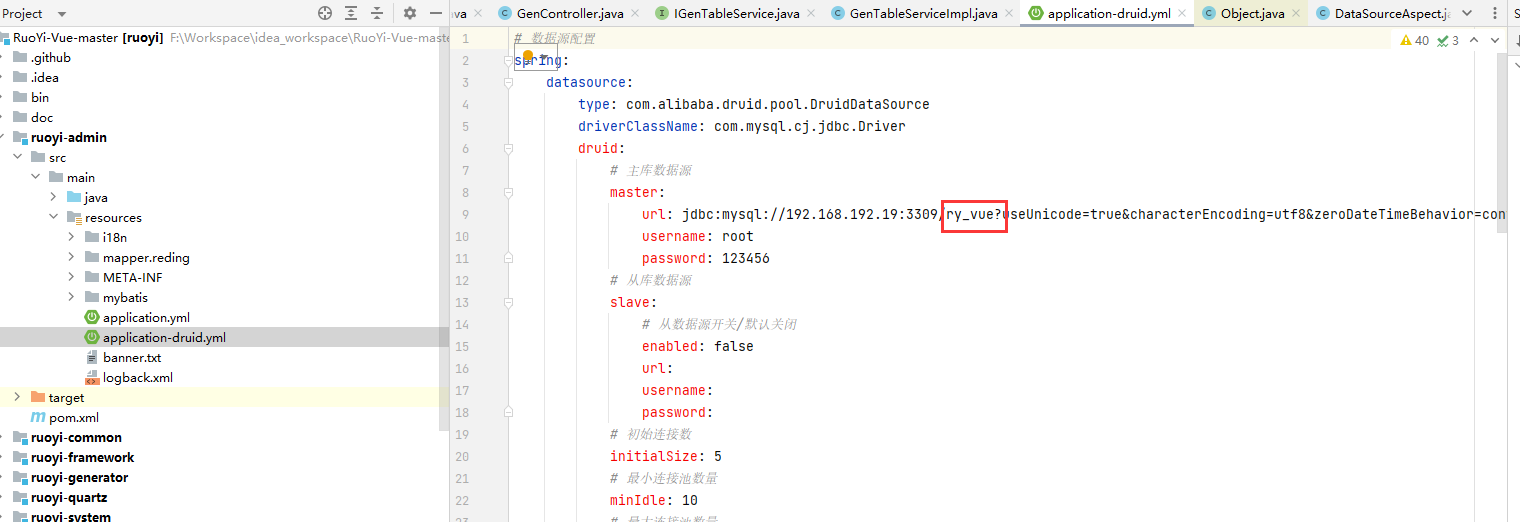Screen dimensions: 1520x522
Task: Fold the slave block at line 13
Action: click(x=508, y=302)
